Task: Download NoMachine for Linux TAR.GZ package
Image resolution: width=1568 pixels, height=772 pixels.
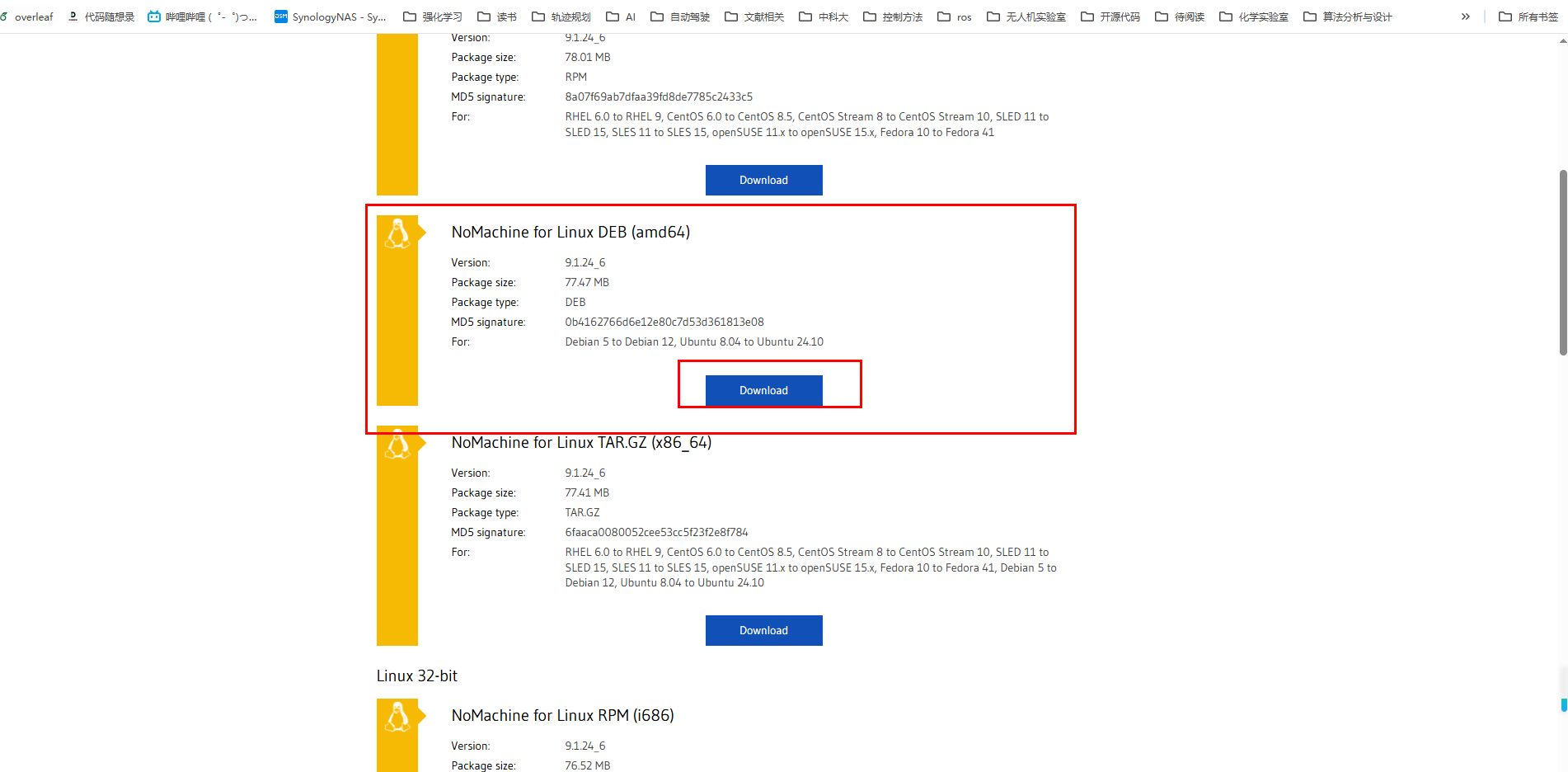Action: click(x=763, y=630)
